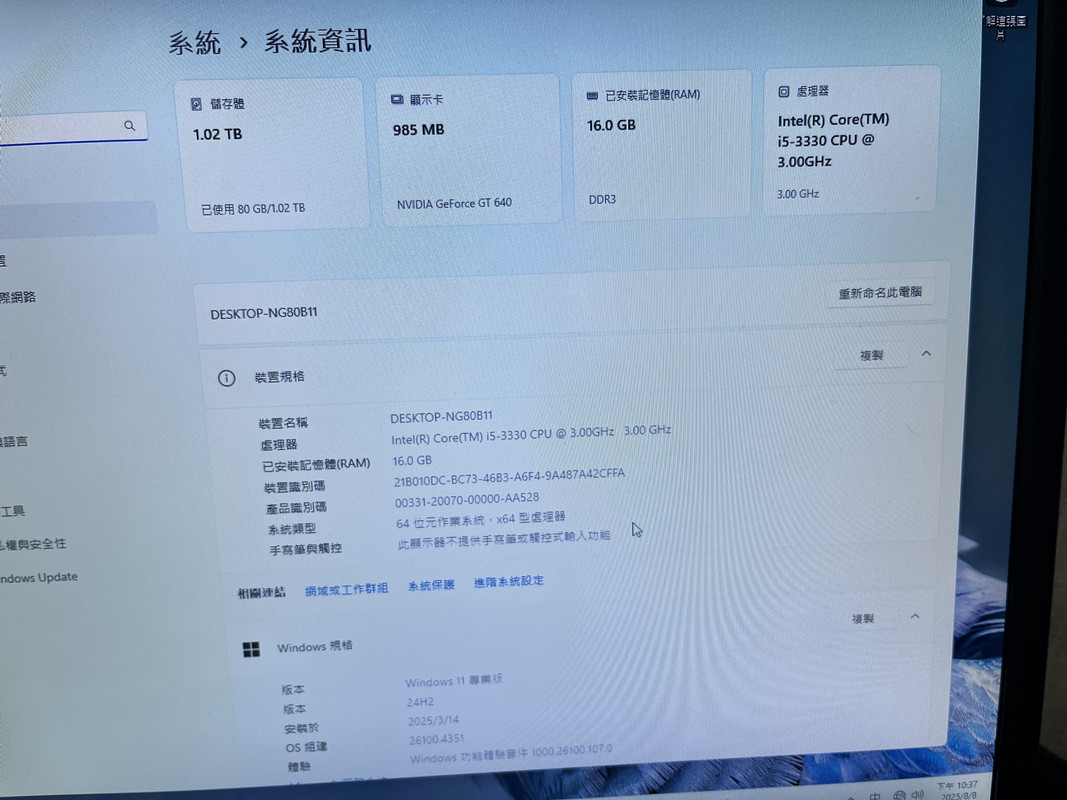
Task: Click the 手寫筆與觸控 row label
Action: click(306, 549)
